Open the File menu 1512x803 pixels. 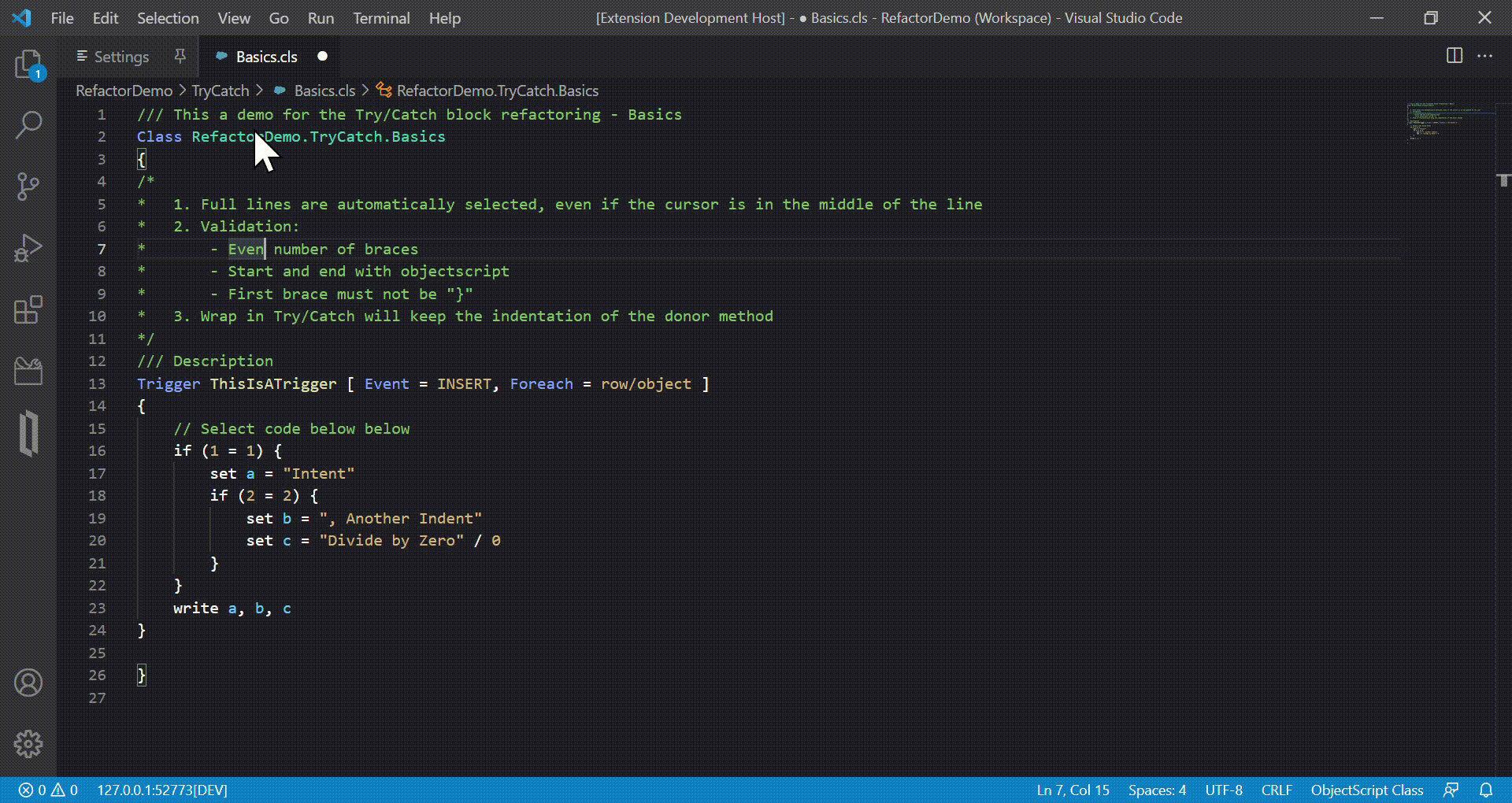[x=62, y=17]
